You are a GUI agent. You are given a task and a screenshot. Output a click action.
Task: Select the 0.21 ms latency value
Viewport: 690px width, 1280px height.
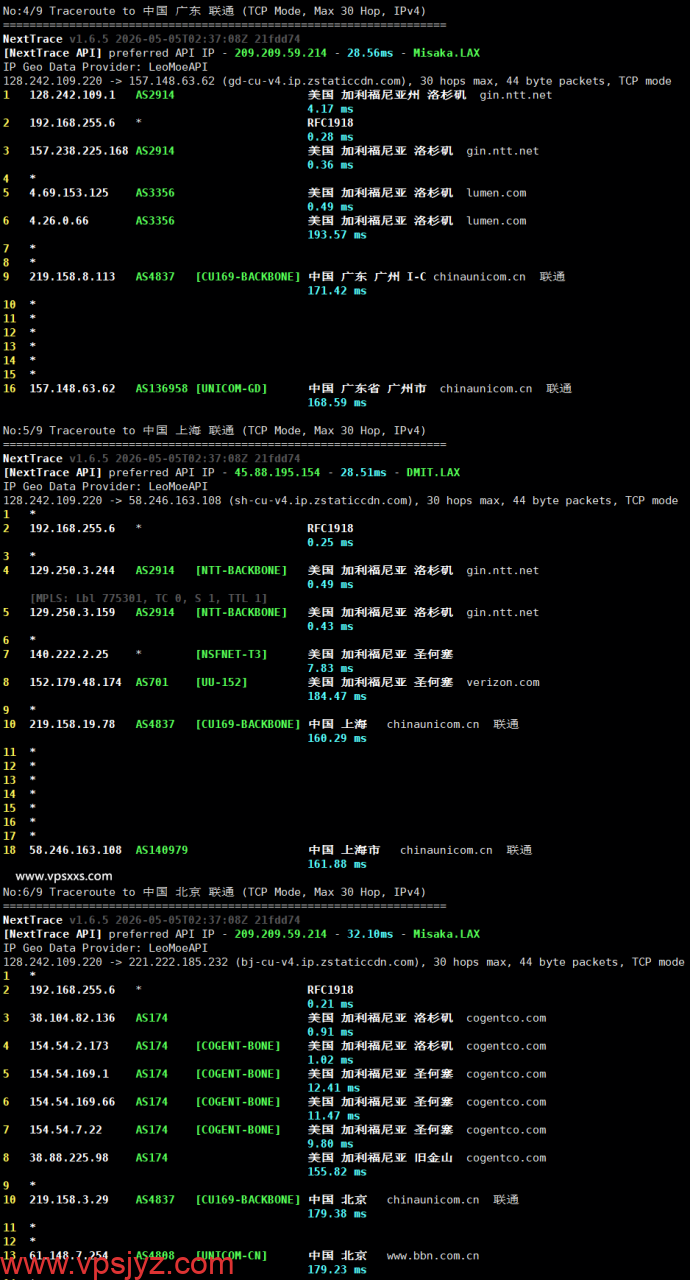[x=330, y=1005]
